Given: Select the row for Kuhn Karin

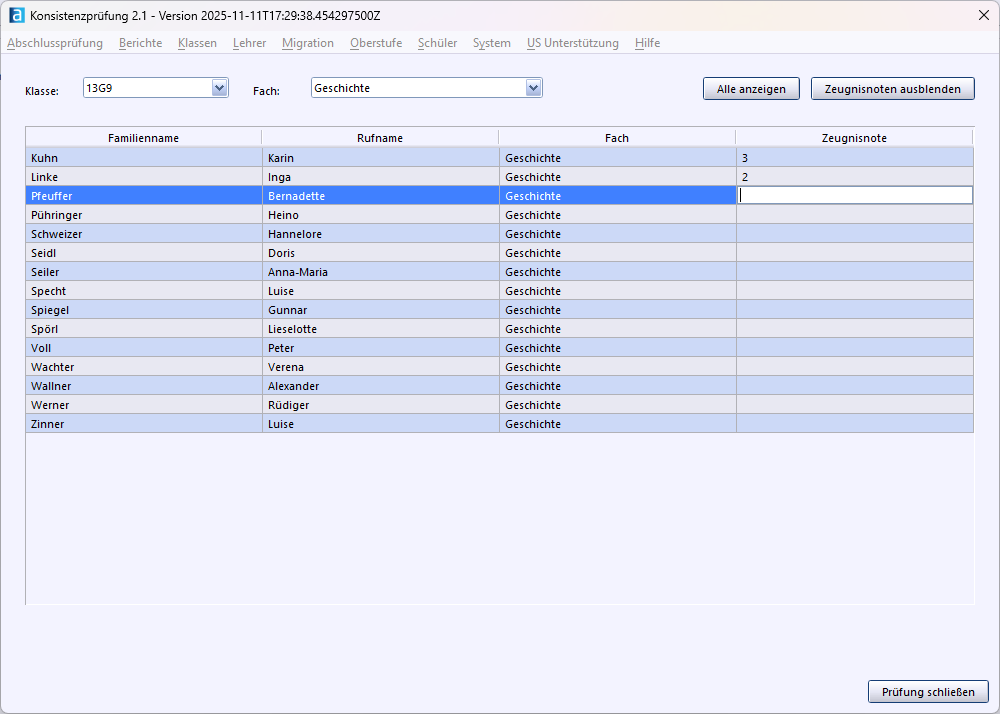Looking at the screenshot, I should pyautogui.click(x=143, y=158).
